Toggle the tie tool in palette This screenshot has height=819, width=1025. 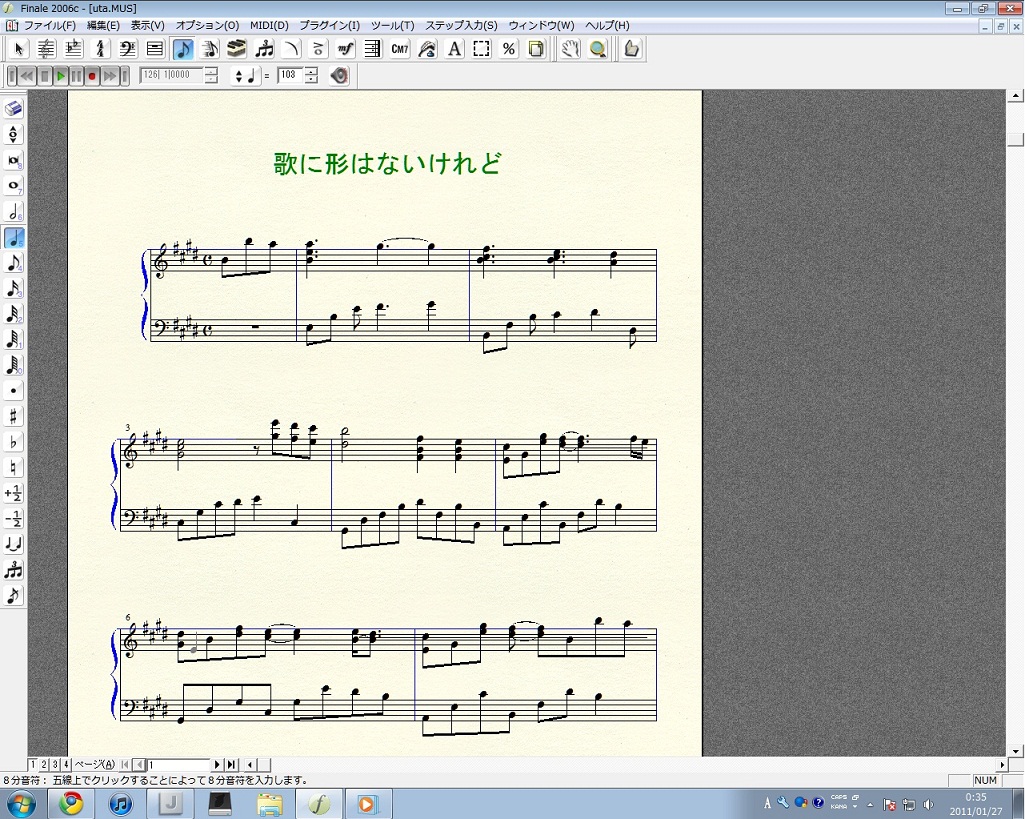pyautogui.click(x=14, y=545)
